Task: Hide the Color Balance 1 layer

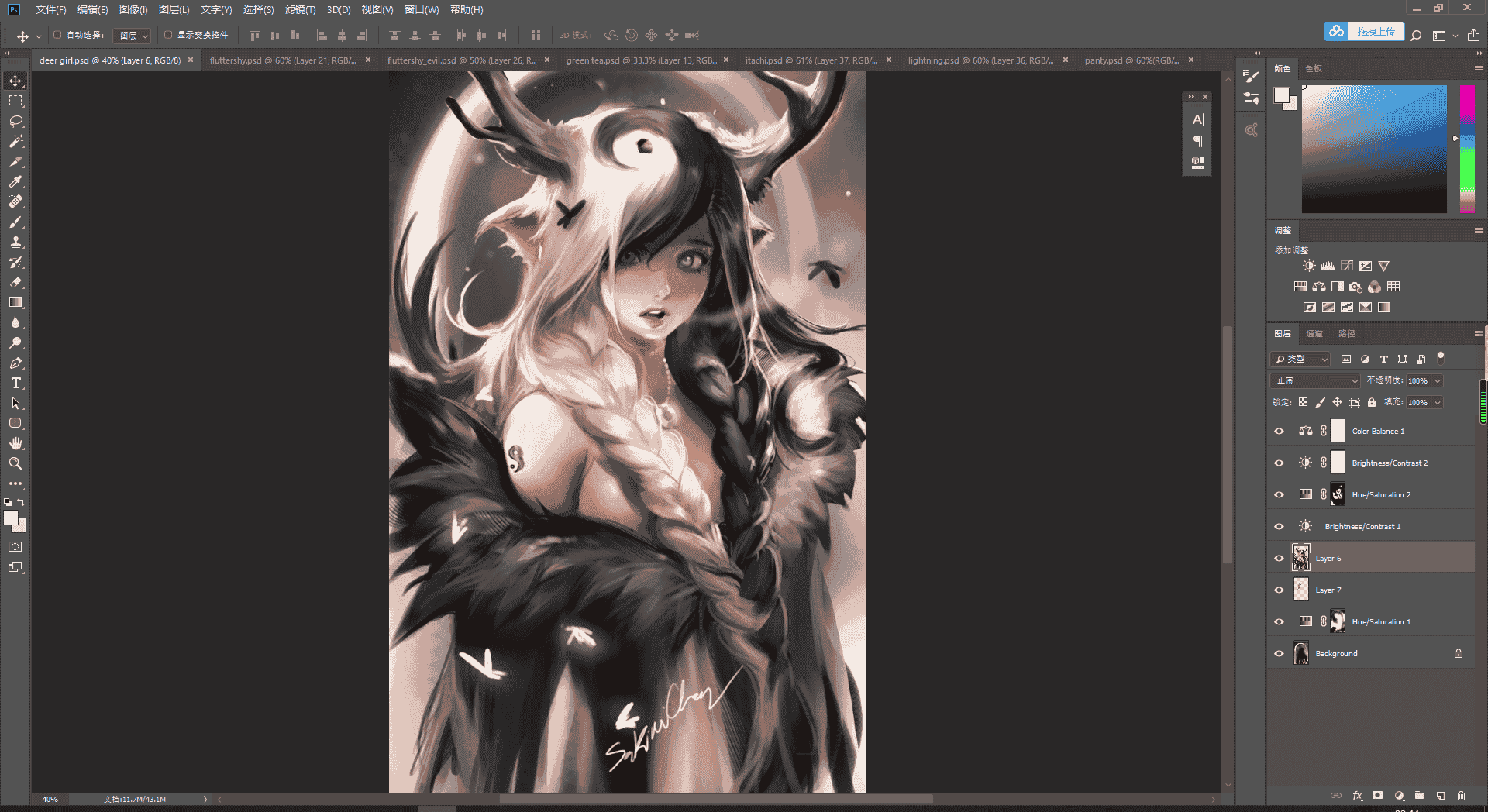Action: (x=1280, y=432)
